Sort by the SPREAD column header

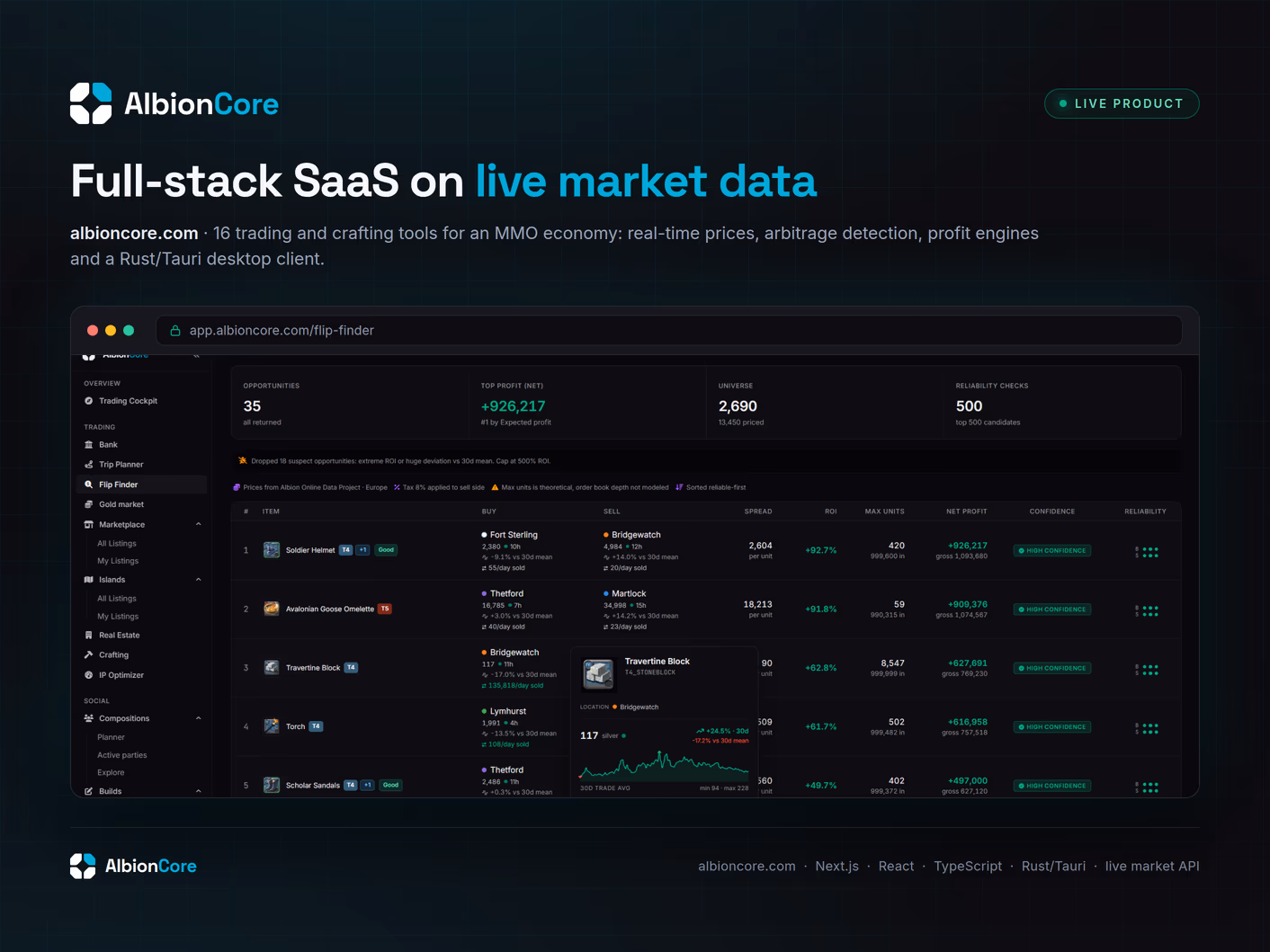click(x=758, y=512)
